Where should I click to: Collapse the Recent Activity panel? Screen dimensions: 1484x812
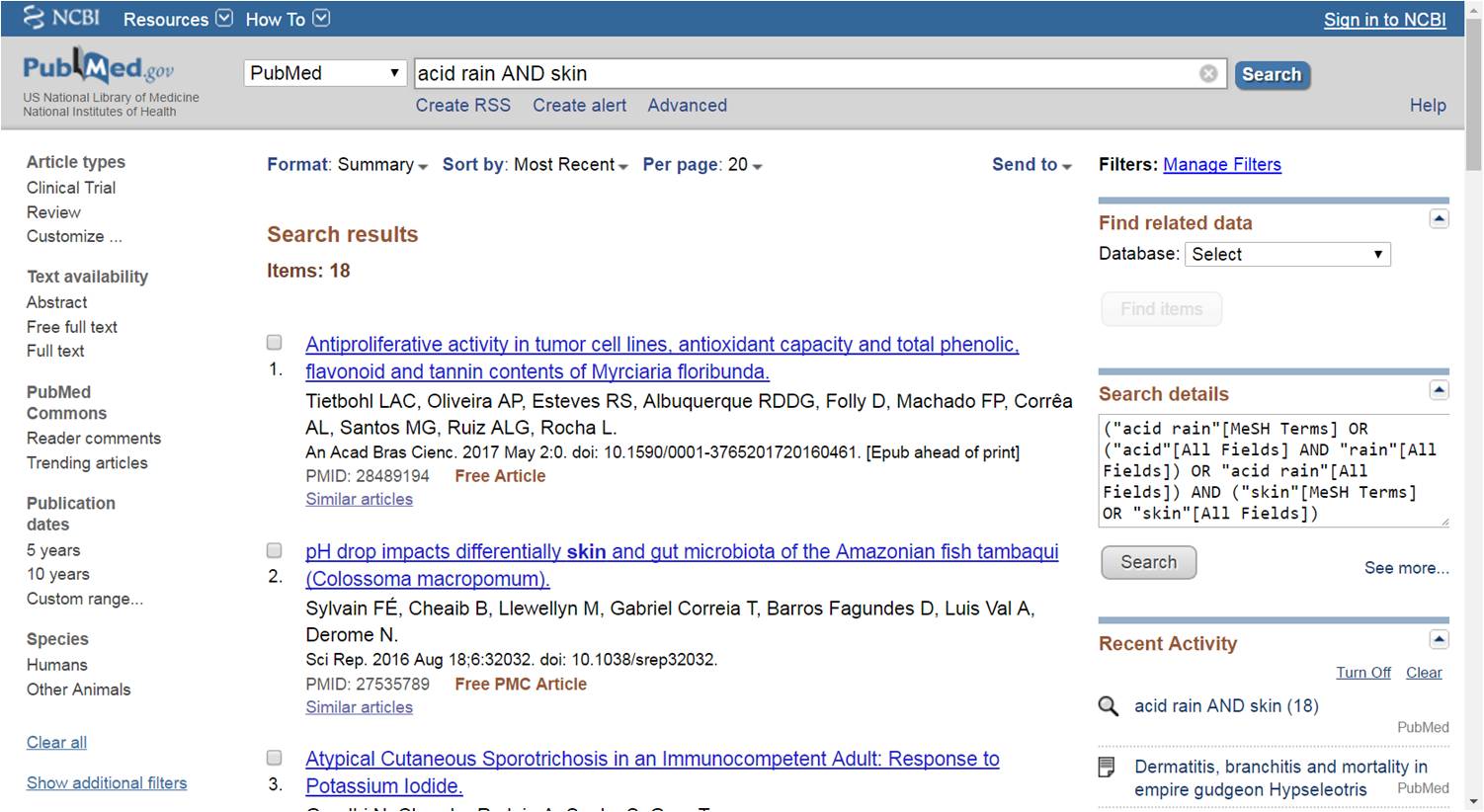[1439, 640]
